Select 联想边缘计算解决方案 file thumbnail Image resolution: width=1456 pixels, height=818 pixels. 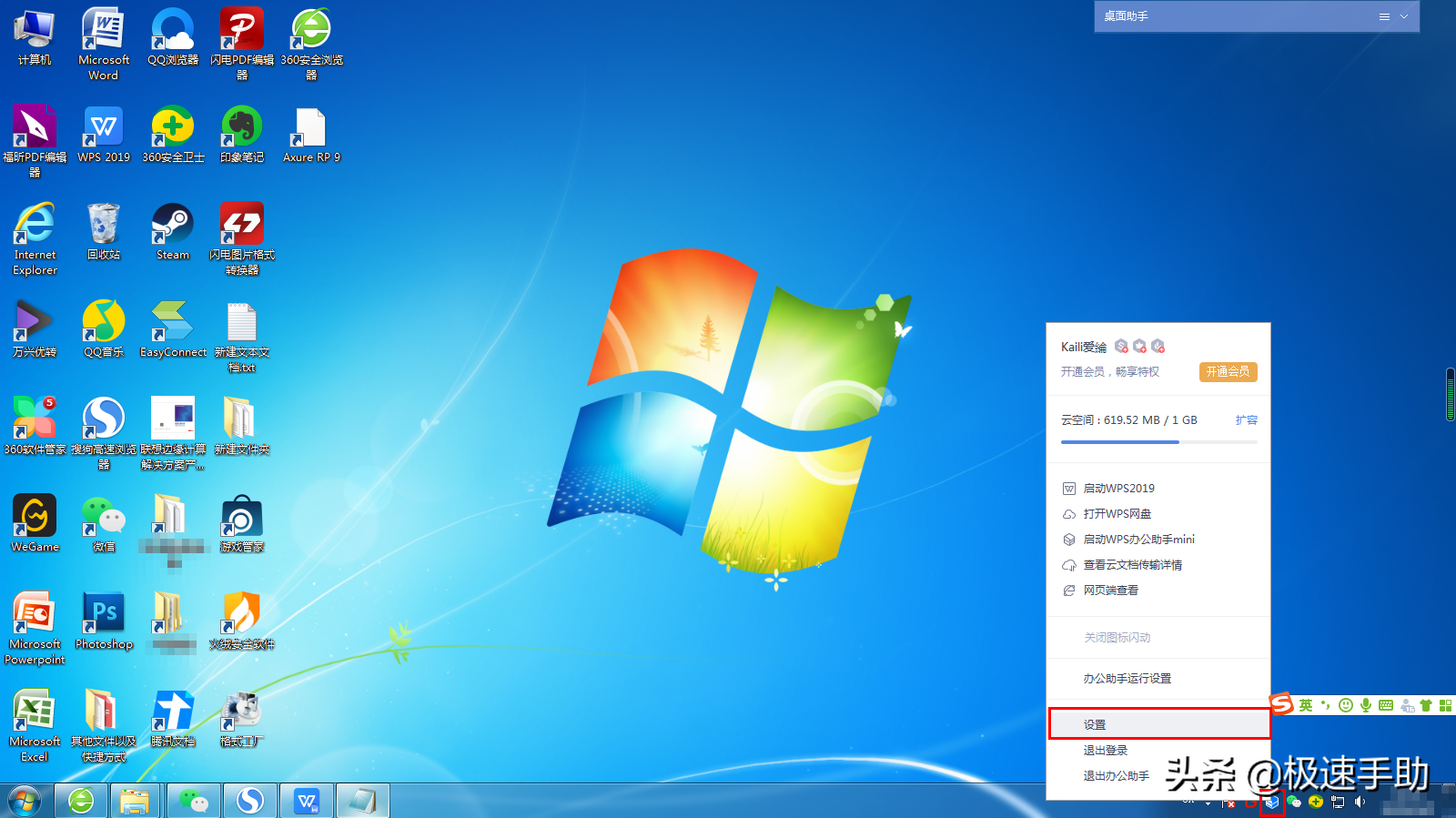(173, 433)
